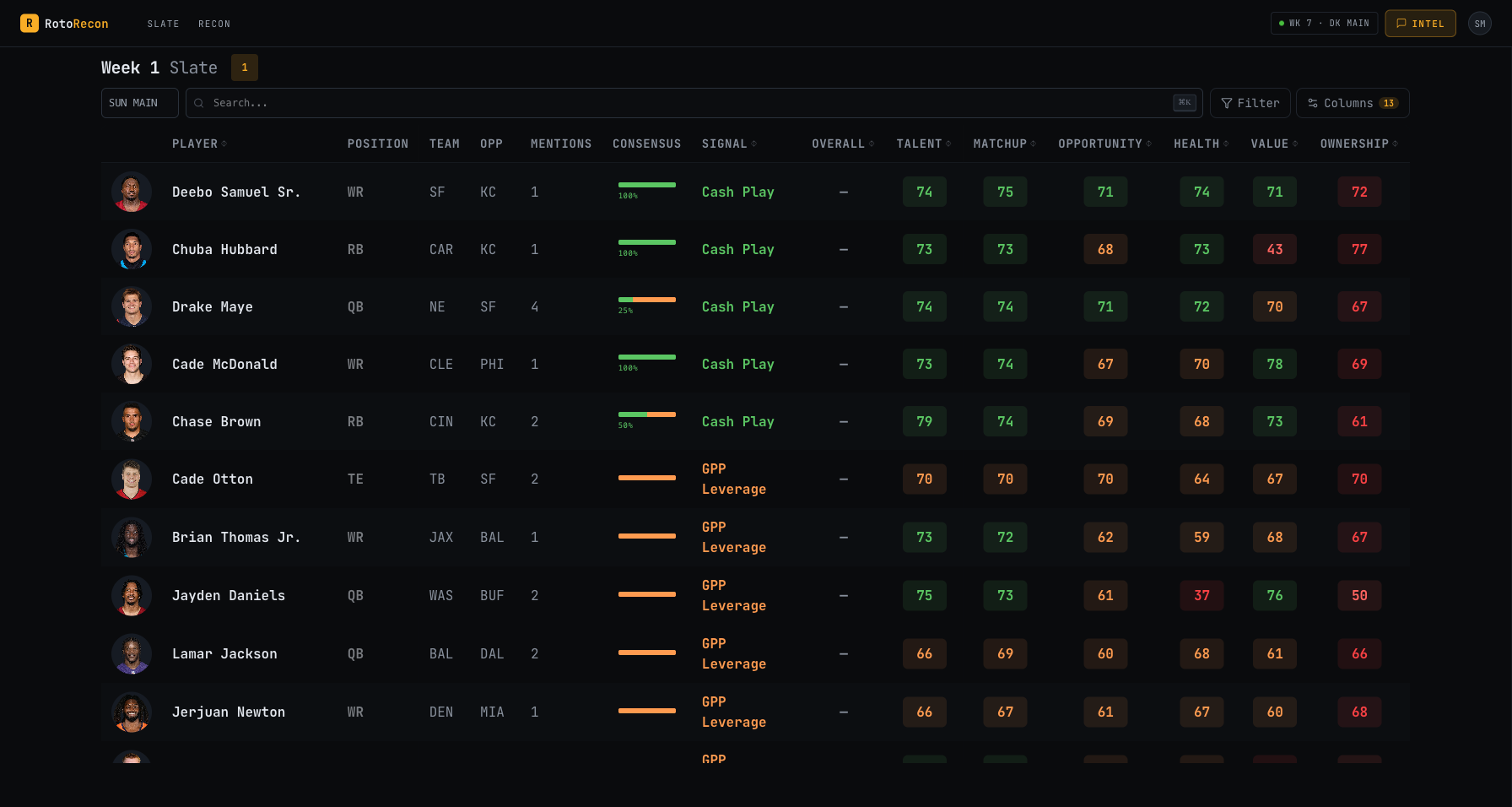
Task: Click the ⌘K shortcut badge in search bar
Action: [x=1185, y=102]
